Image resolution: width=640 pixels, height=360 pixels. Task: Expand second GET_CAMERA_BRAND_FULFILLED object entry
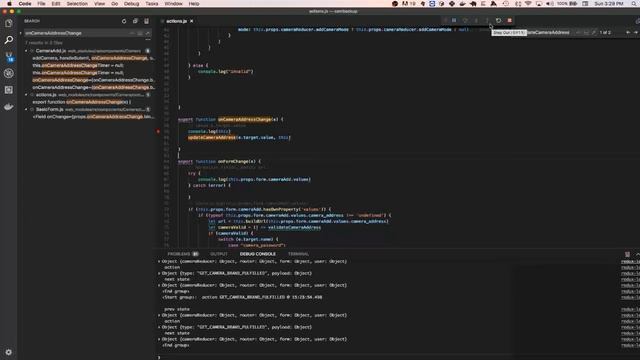(159, 327)
